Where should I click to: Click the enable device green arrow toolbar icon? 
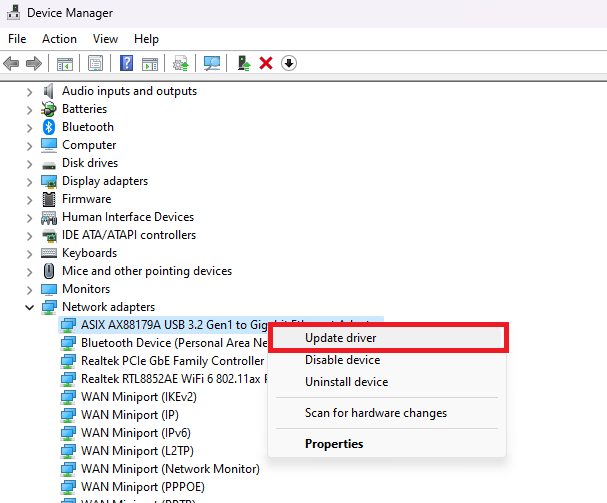(243, 63)
